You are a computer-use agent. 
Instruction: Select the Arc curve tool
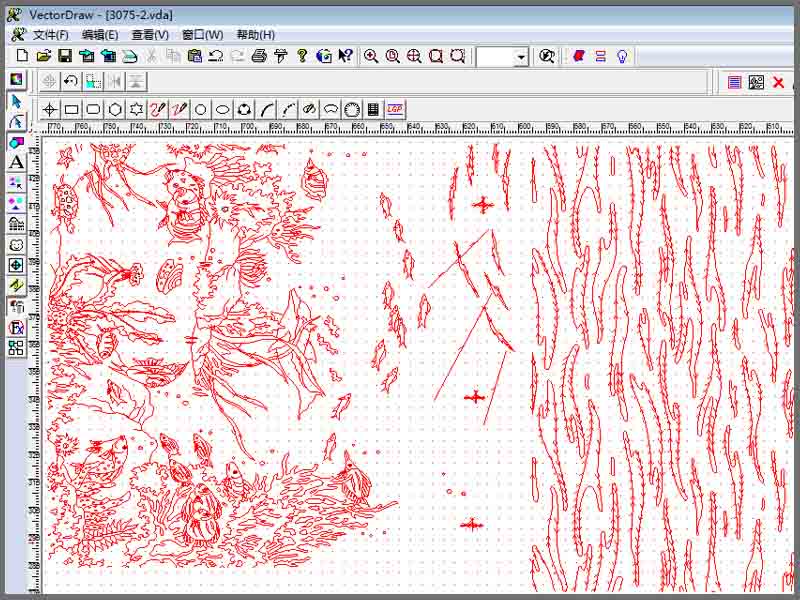[266, 109]
